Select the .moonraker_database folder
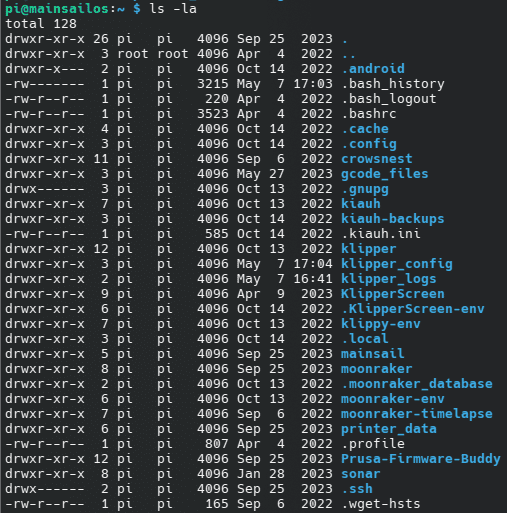The width and height of the screenshot is (507, 513). [x=417, y=384]
